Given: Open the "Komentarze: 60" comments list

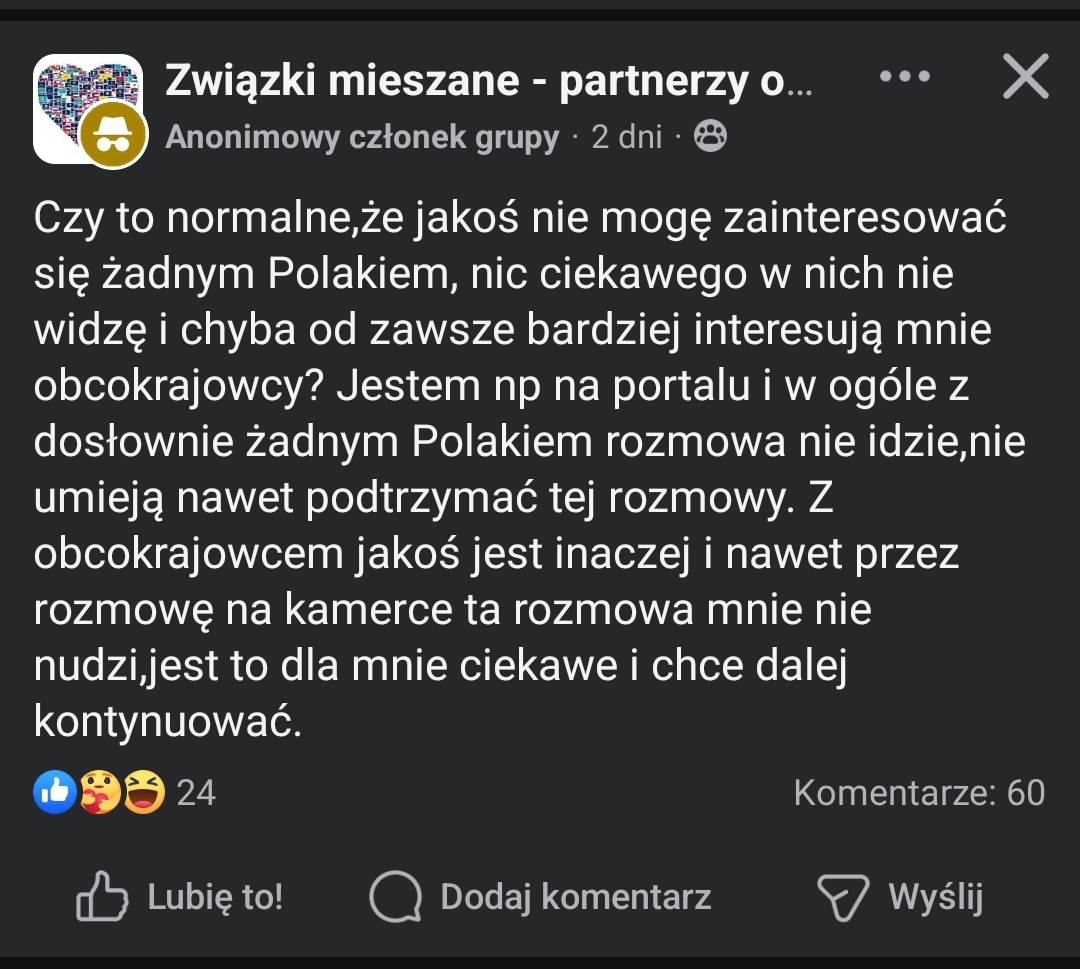Looking at the screenshot, I should pos(919,793).
